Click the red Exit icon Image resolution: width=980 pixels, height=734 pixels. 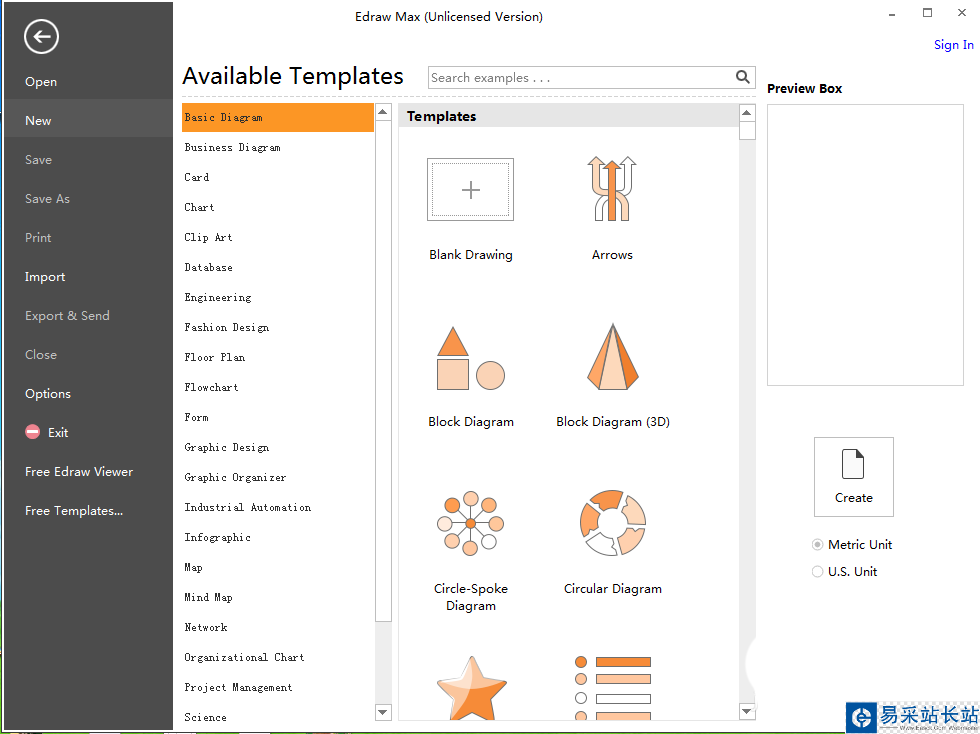[x=32, y=431]
